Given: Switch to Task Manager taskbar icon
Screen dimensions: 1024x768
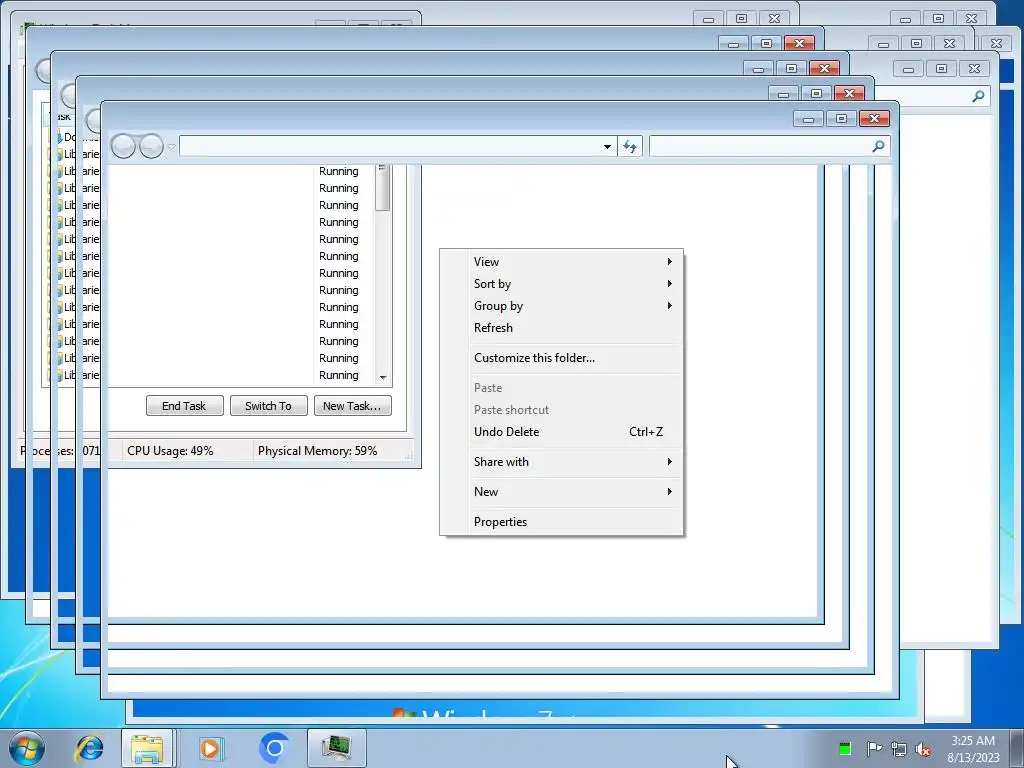Looking at the screenshot, I should [x=337, y=748].
